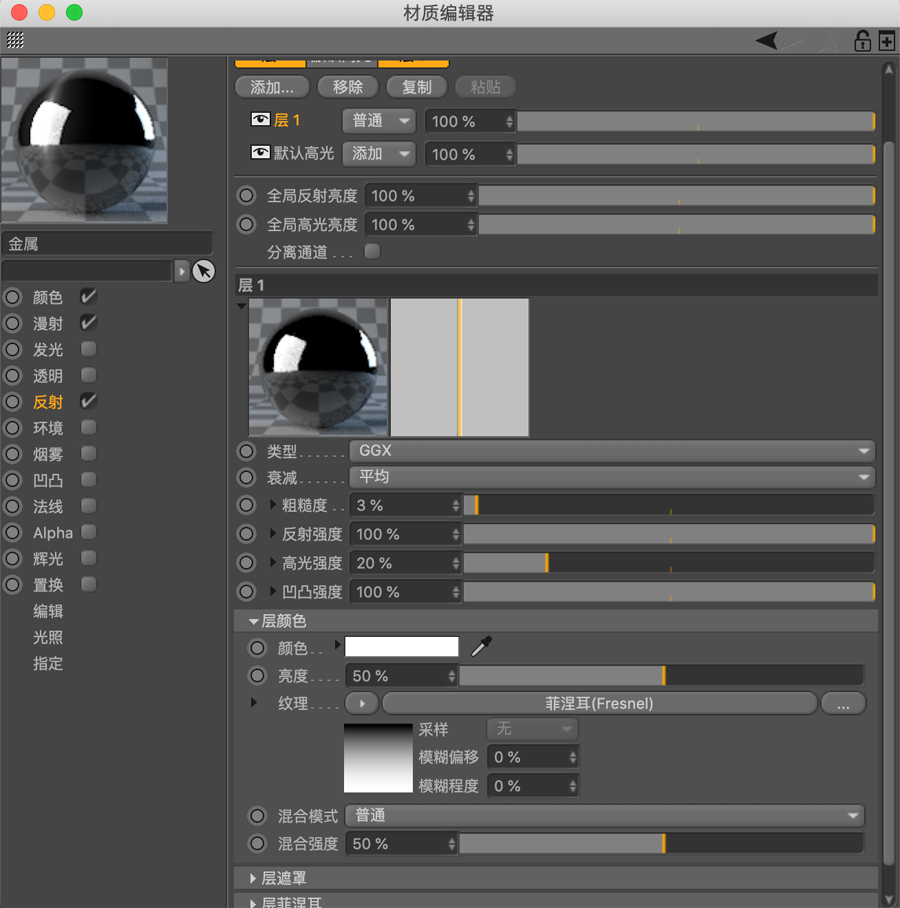Click the grid handle icon top left
Screen dimensions: 900x908
[16, 40]
